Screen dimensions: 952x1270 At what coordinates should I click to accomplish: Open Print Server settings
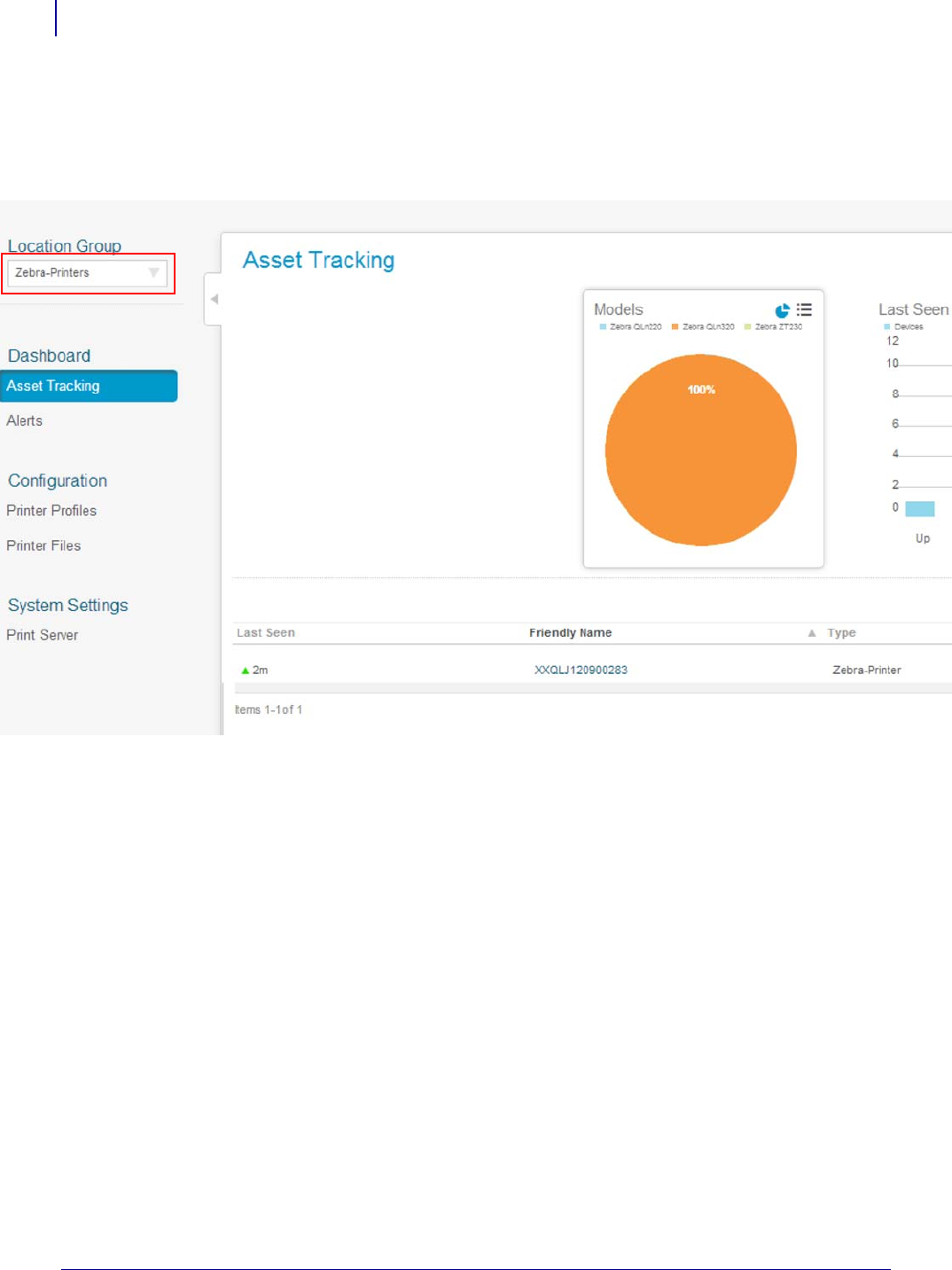coord(43,635)
